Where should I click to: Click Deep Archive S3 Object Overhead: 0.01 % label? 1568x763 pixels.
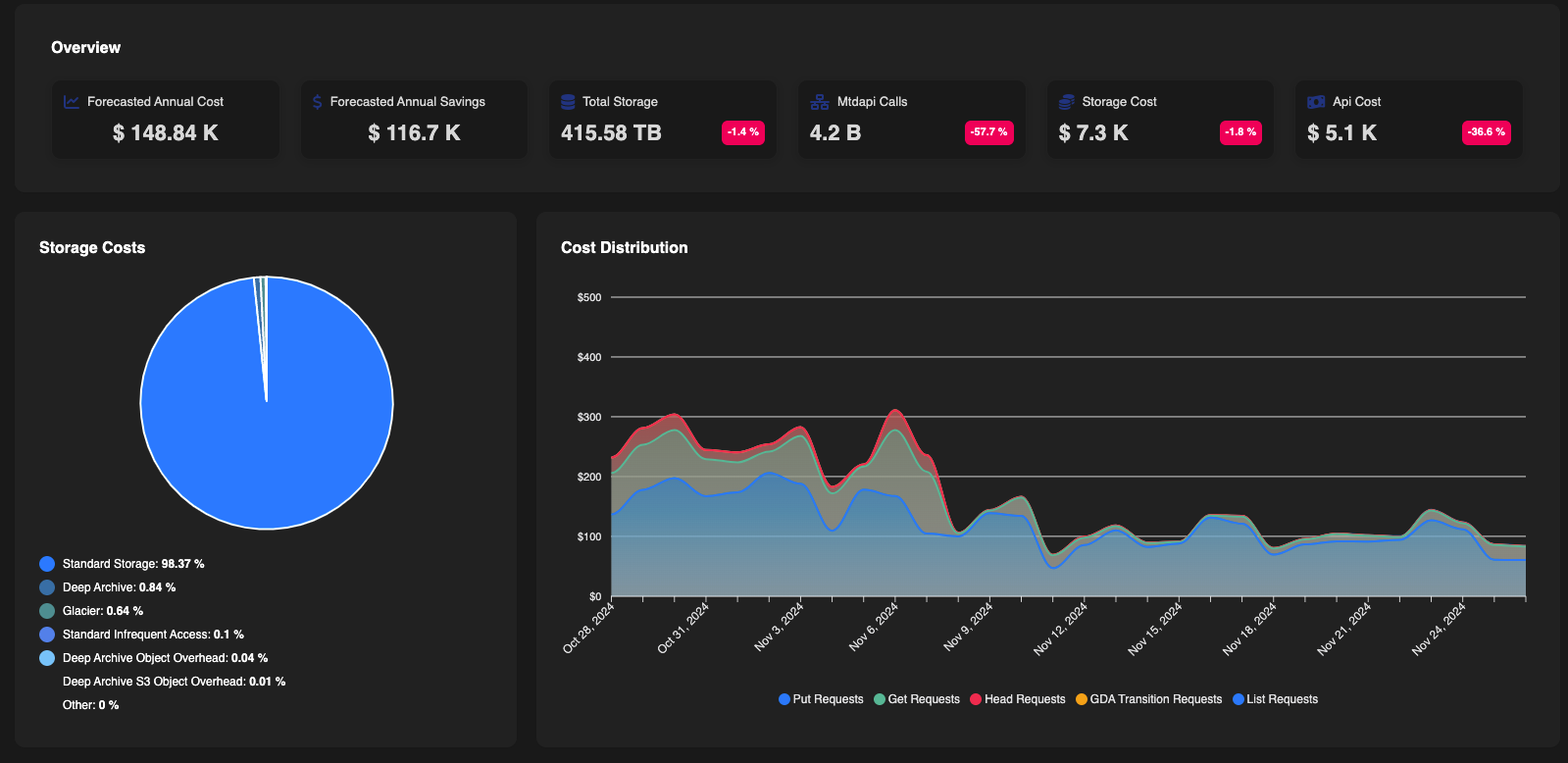pyautogui.click(x=175, y=682)
